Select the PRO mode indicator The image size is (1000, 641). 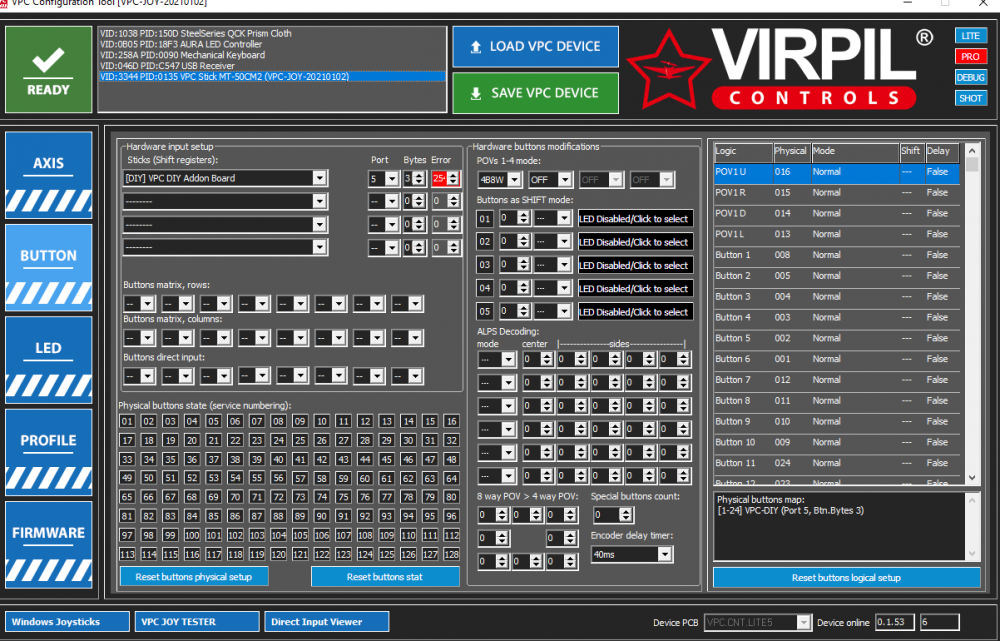[970, 57]
